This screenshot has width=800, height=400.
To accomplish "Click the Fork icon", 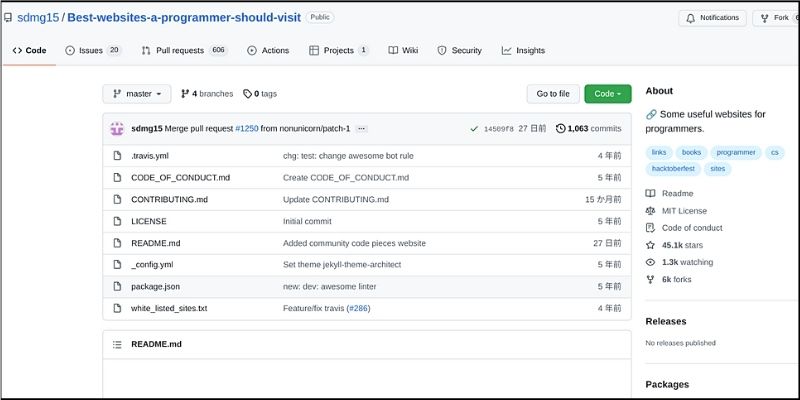I will point(764,18).
